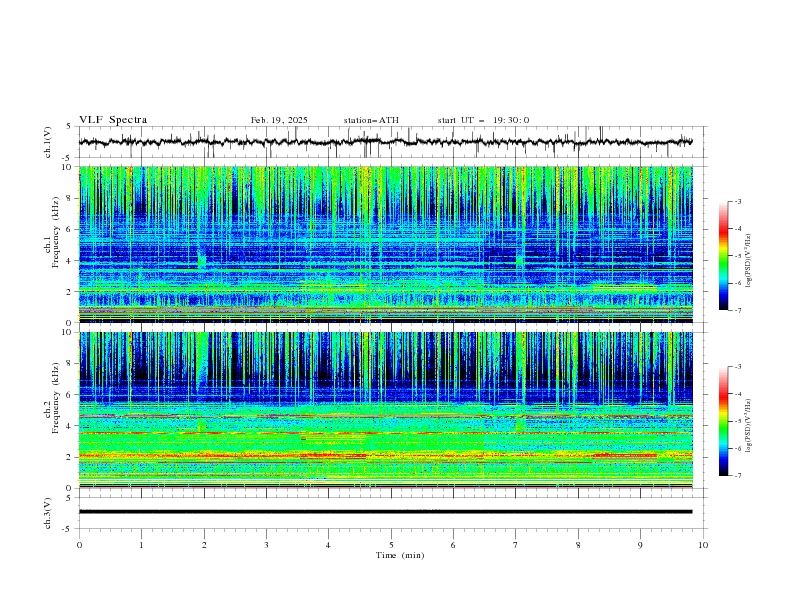Click the "ch.3(V)" axis label
The height and width of the screenshot is (612, 792).
tap(48, 513)
